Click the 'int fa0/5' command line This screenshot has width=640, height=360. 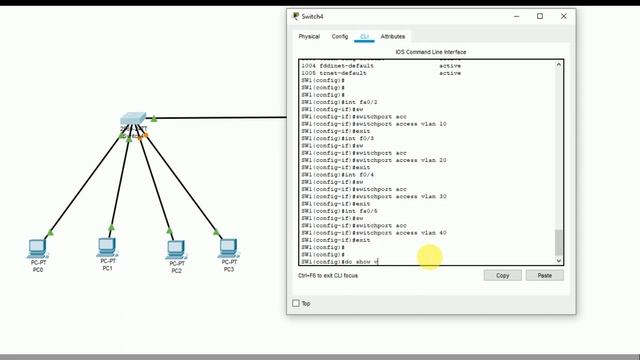click(339, 211)
